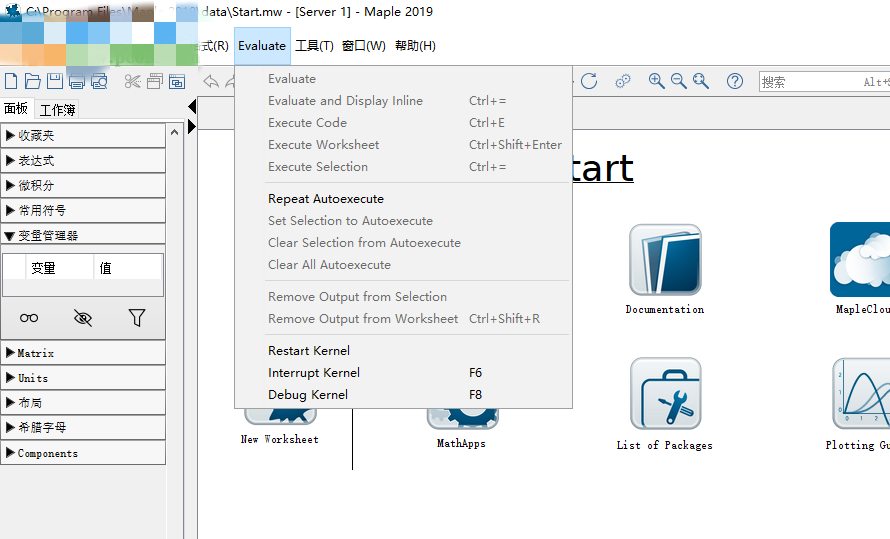Viewport: 890px width, 539px height.
Task: Click the List of Packages label
Action: tap(665, 445)
